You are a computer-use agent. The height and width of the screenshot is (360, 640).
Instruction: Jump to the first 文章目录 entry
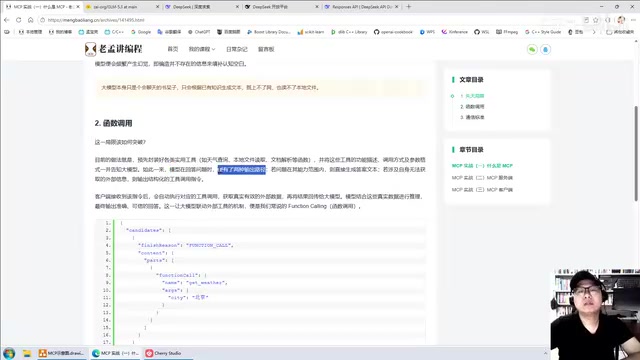[472, 96]
